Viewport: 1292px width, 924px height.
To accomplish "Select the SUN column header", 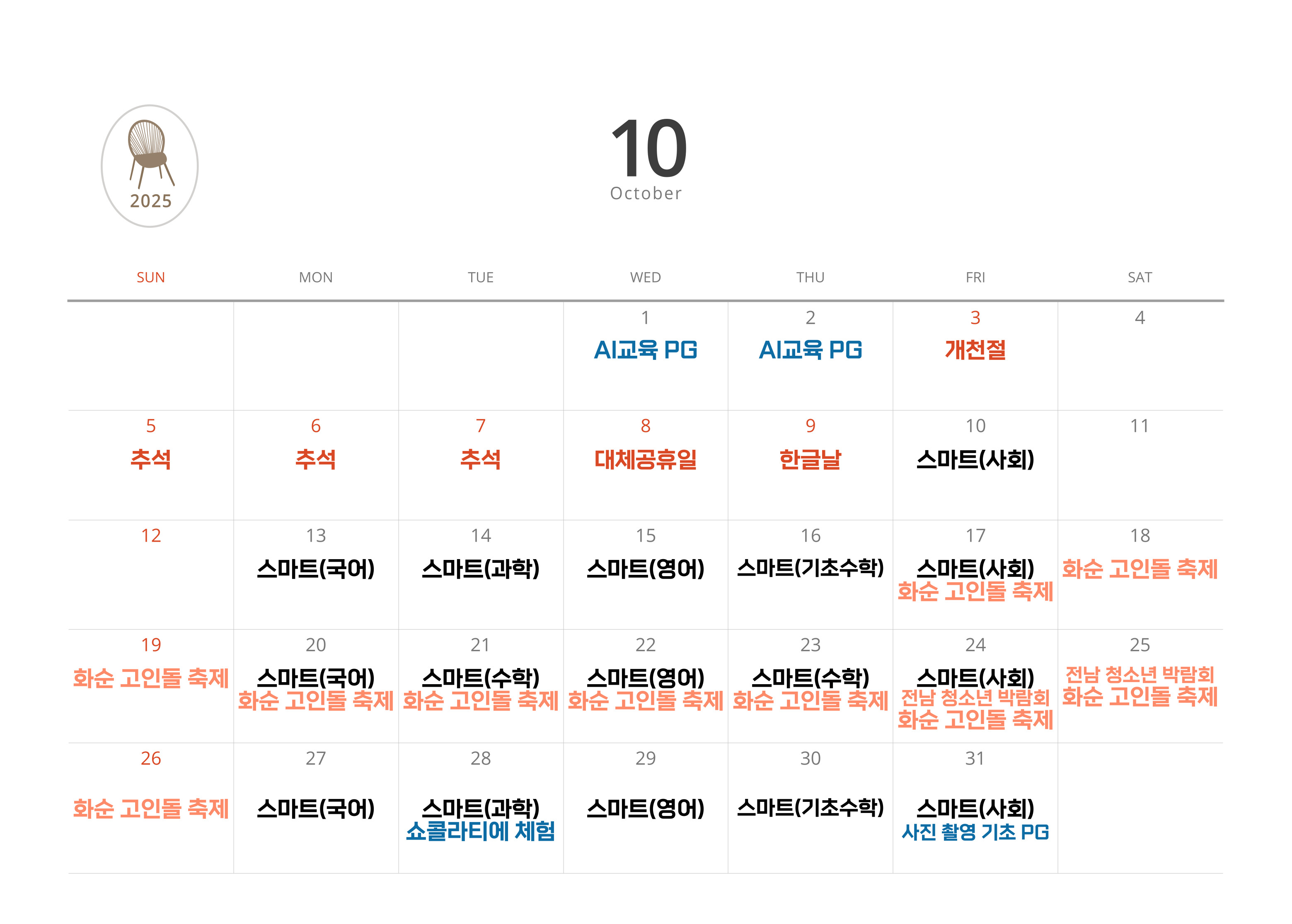I will 150,277.
